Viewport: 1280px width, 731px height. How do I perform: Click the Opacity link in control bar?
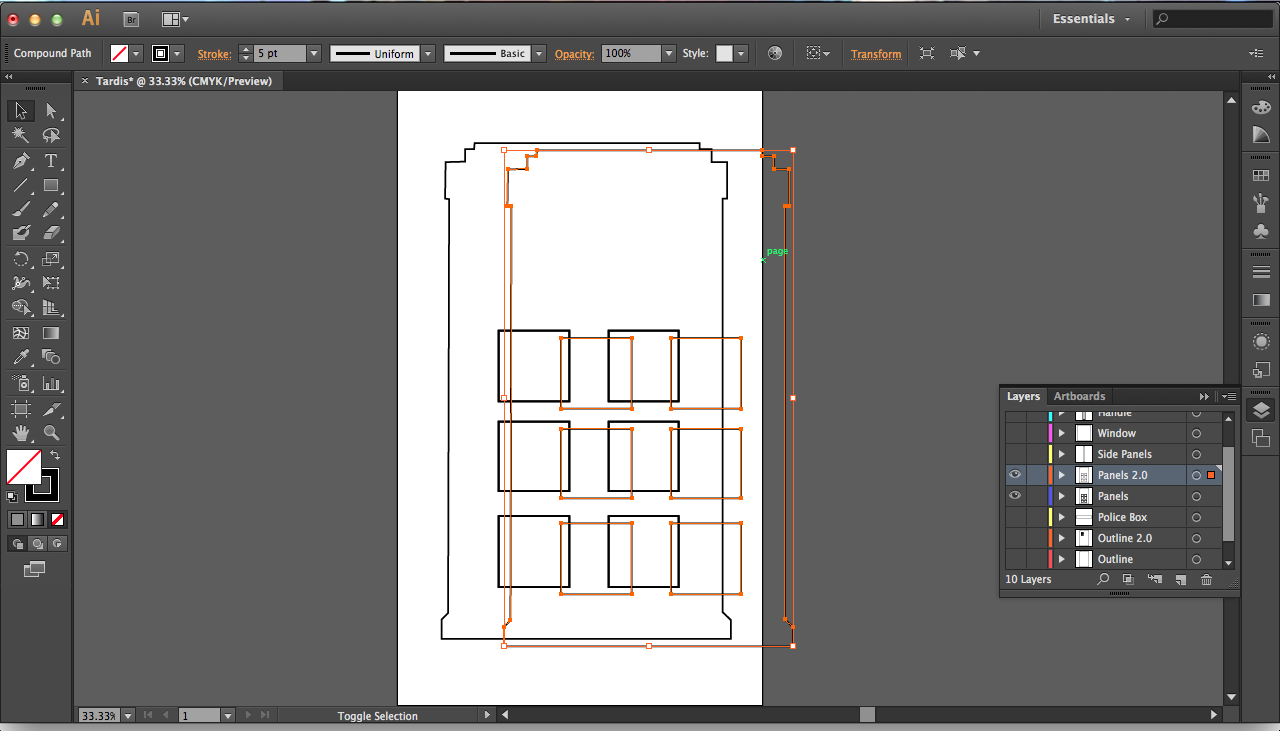(x=574, y=54)
